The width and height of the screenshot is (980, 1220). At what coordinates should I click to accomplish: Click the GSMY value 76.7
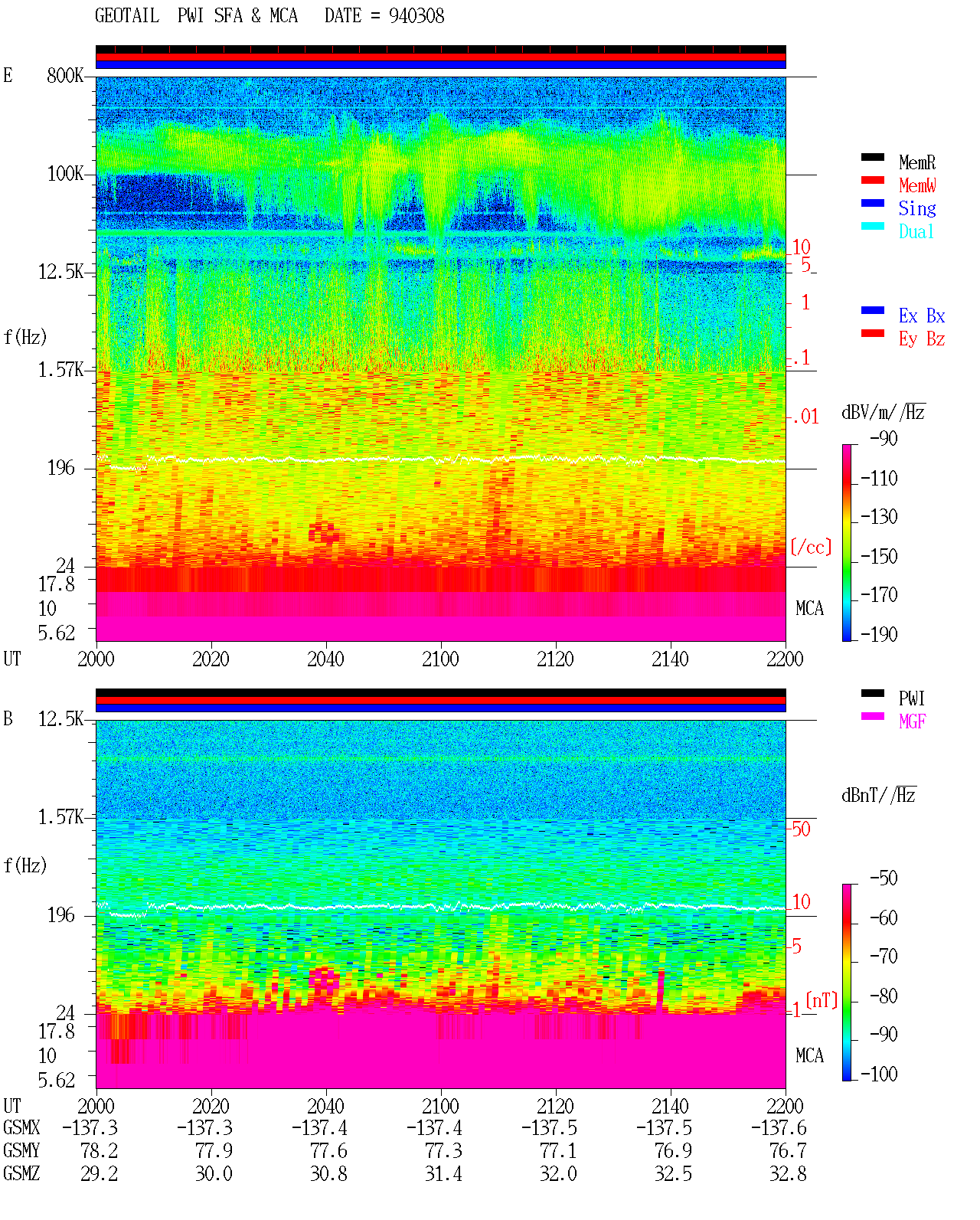click(789, 1151)
